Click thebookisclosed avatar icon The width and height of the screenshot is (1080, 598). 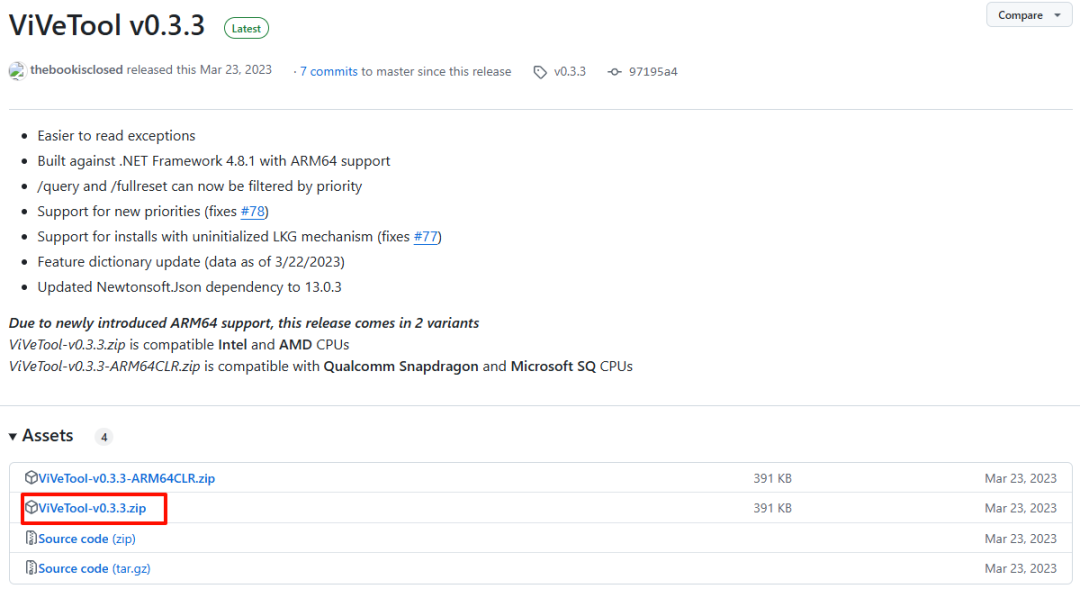click(17, 71)
